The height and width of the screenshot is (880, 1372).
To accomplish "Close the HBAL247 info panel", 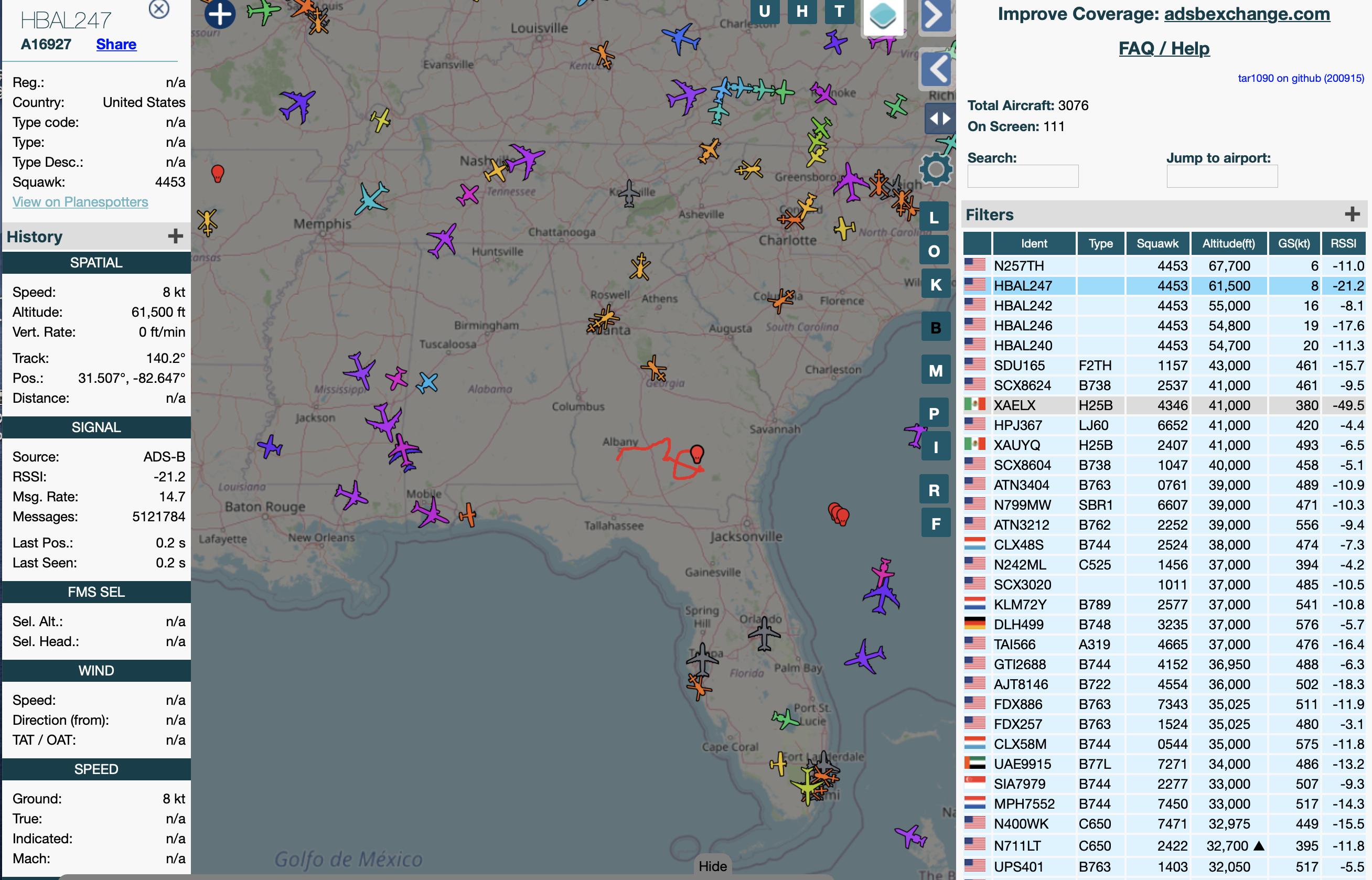I will [159, 8].
